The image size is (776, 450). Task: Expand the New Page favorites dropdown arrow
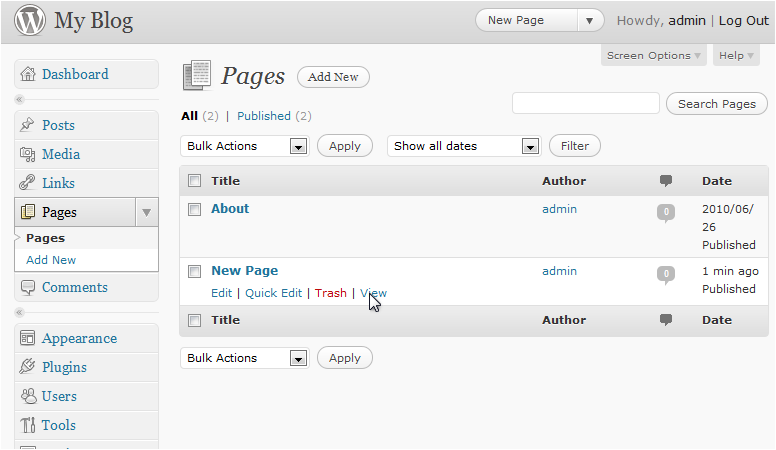589,21
